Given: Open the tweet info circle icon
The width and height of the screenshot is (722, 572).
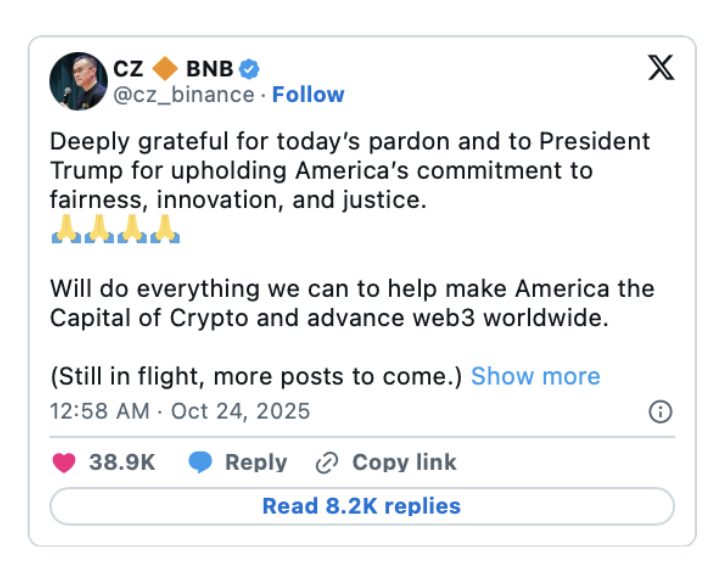Looking at the screenshot, I should point(660,411).
